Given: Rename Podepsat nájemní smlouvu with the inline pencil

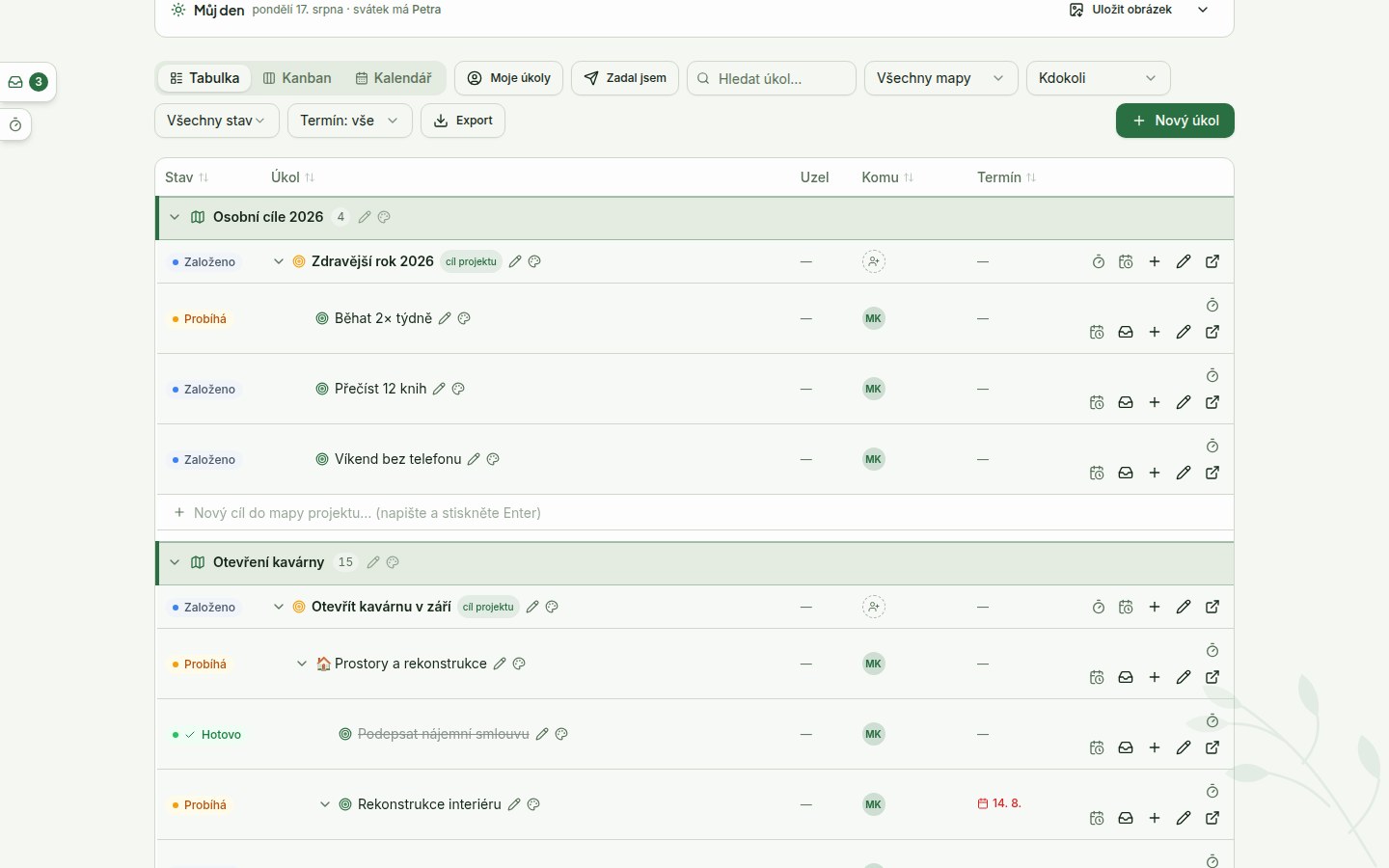Looking at the screenshot, I should coord(542,734).
